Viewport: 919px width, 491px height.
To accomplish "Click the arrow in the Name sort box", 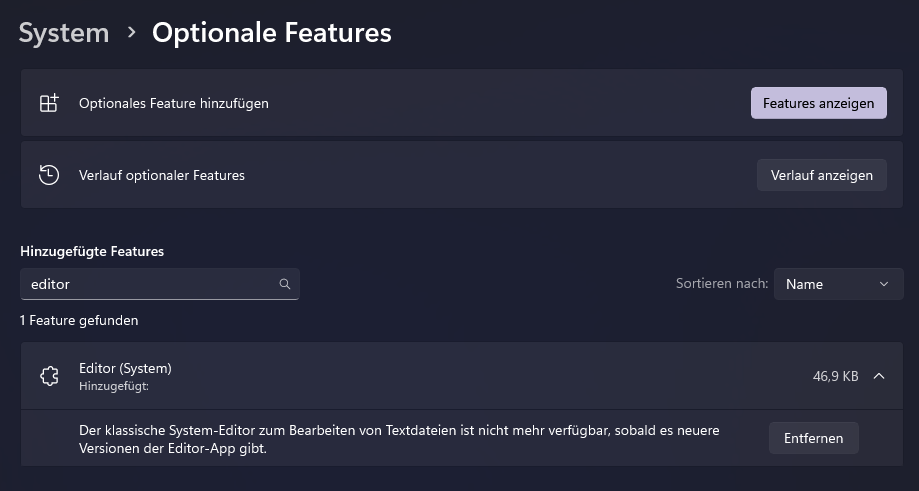I will (884, 284).
